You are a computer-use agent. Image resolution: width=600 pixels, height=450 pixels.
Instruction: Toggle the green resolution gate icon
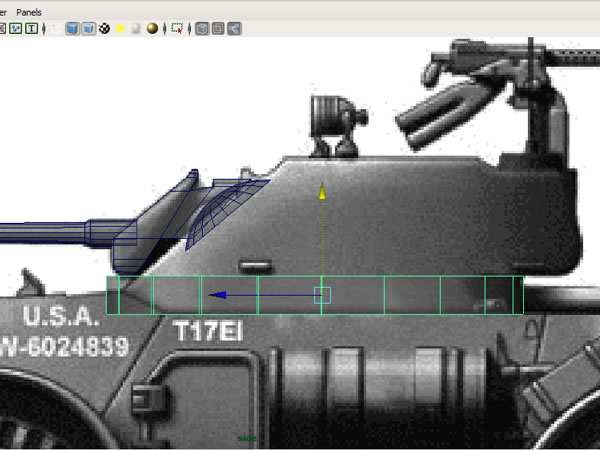(x=15, y=28)
